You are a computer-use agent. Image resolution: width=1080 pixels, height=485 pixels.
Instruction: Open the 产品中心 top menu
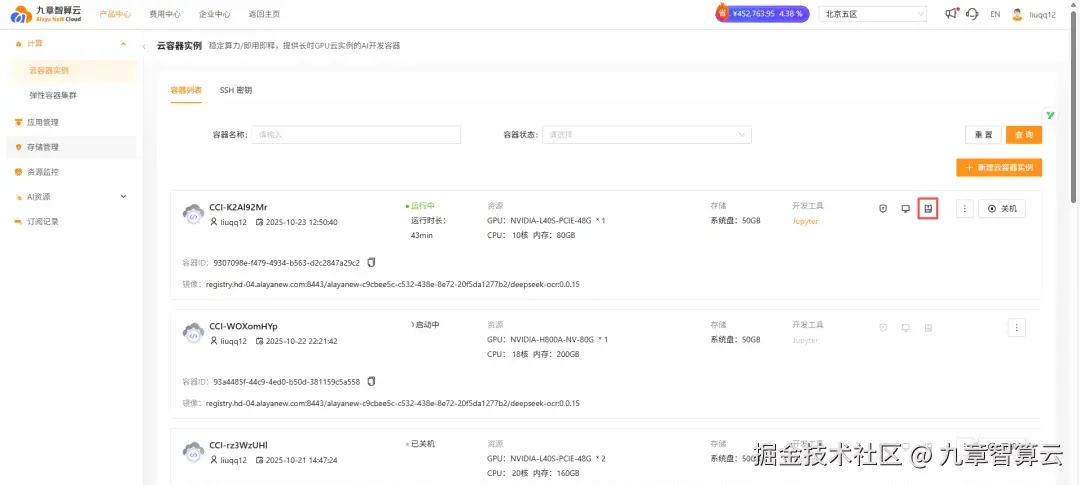click(116, 14)
